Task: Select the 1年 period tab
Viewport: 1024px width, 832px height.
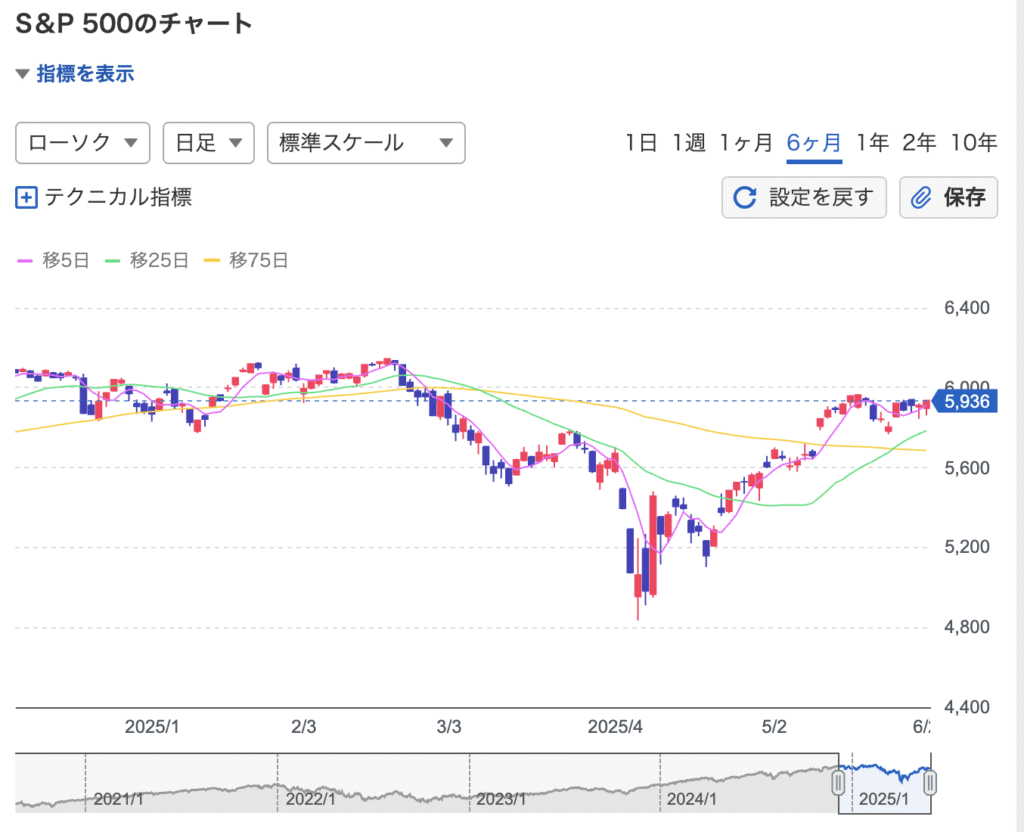Action: 872,142
